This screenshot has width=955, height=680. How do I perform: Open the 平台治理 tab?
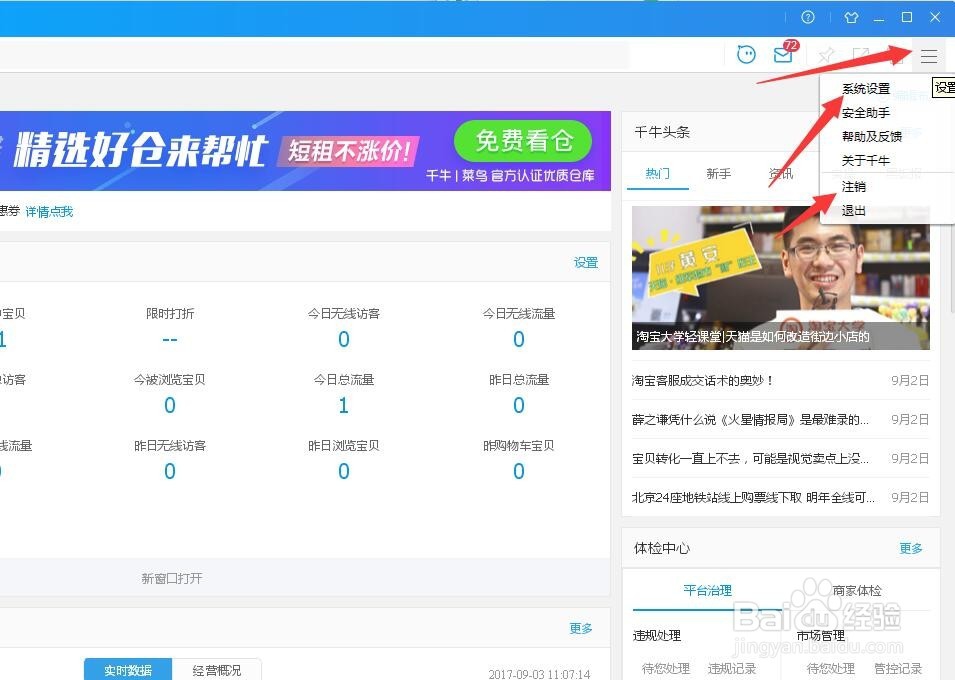tap(707, 590)
